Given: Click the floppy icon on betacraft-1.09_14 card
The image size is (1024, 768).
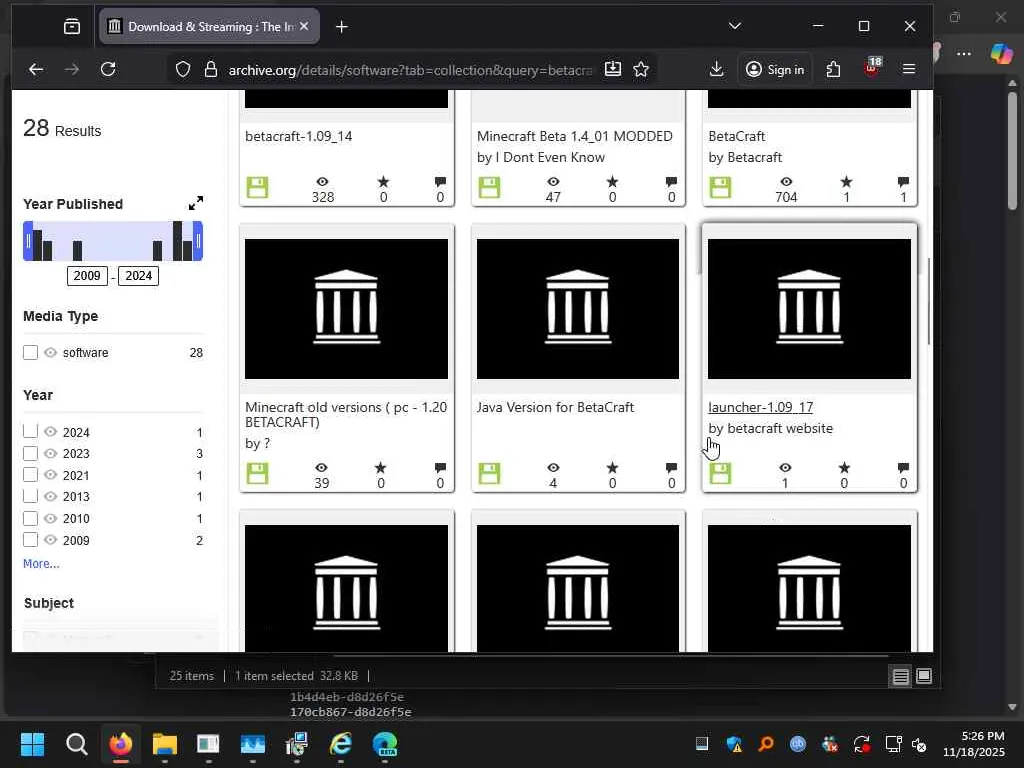Looking at the screenshot, I should pyautogui.click(x=257, y=187).
